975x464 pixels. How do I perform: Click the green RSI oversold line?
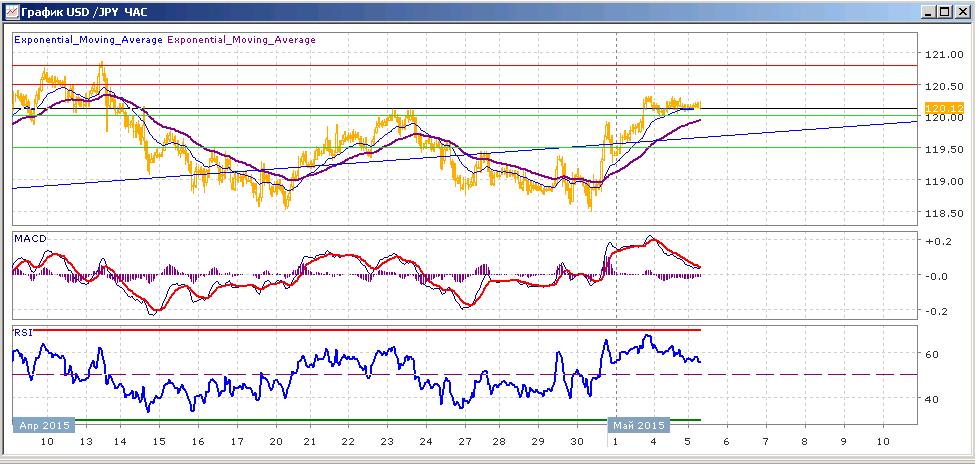(x=357, y=420)
